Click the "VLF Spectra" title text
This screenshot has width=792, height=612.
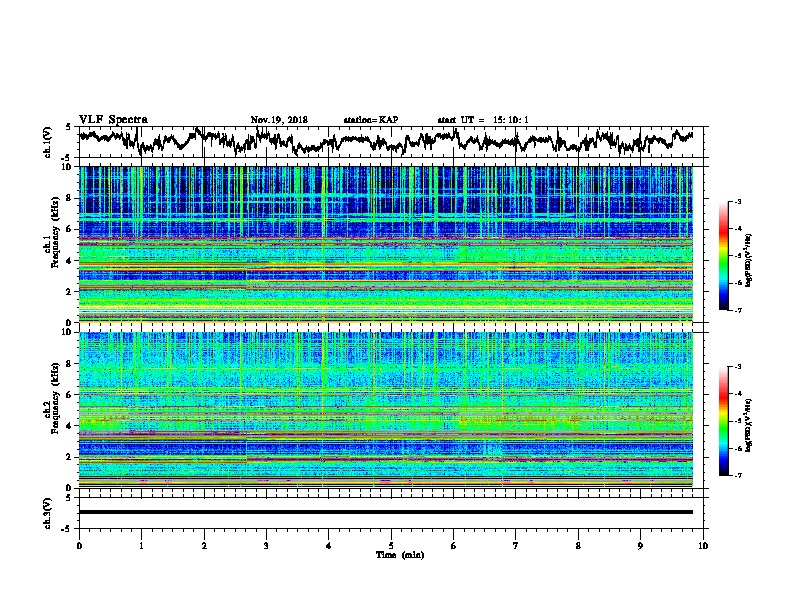coord(113,120)
